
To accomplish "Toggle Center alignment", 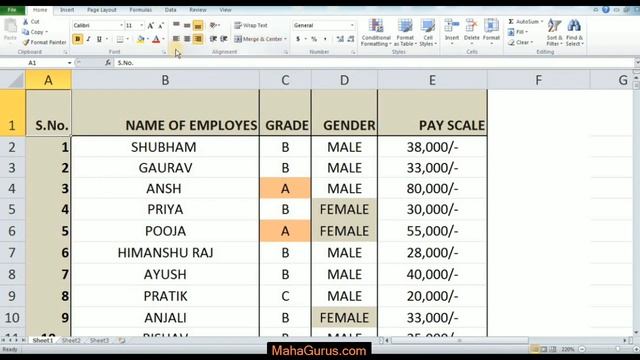I will point(187,39).
